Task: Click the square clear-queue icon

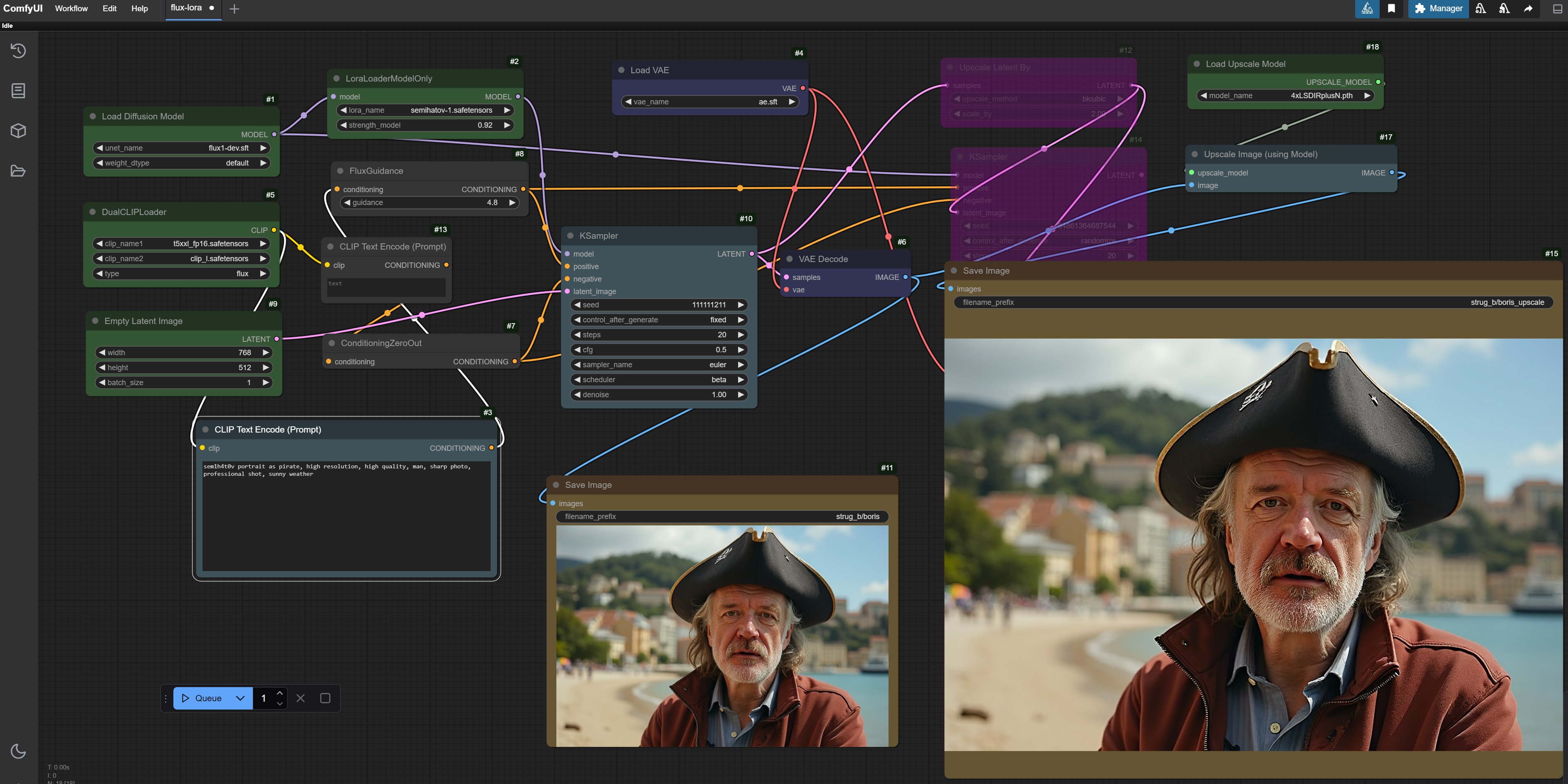Action: click(325, 698)
